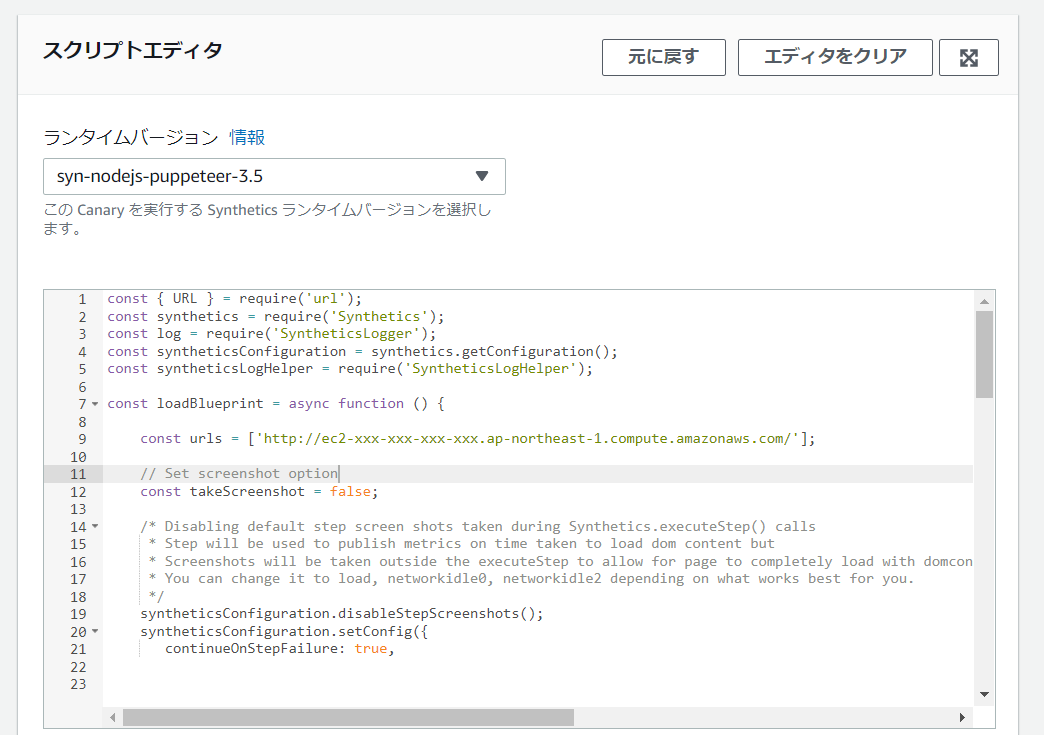
Task: Click the horizontal scrollbar right arrow
Action: (963, 718)
